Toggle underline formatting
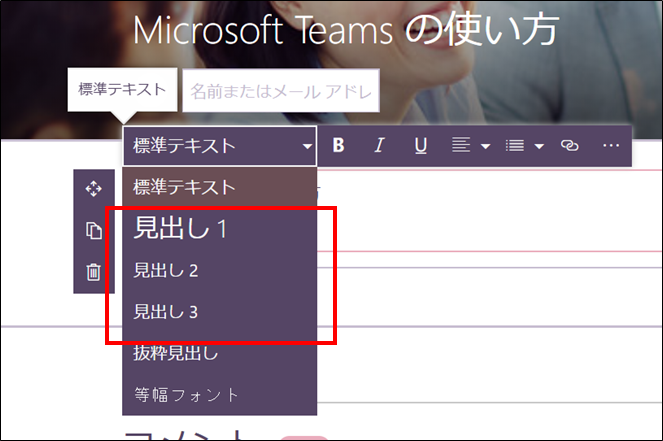This screenshot has height=441, width=663. point(420,146)
